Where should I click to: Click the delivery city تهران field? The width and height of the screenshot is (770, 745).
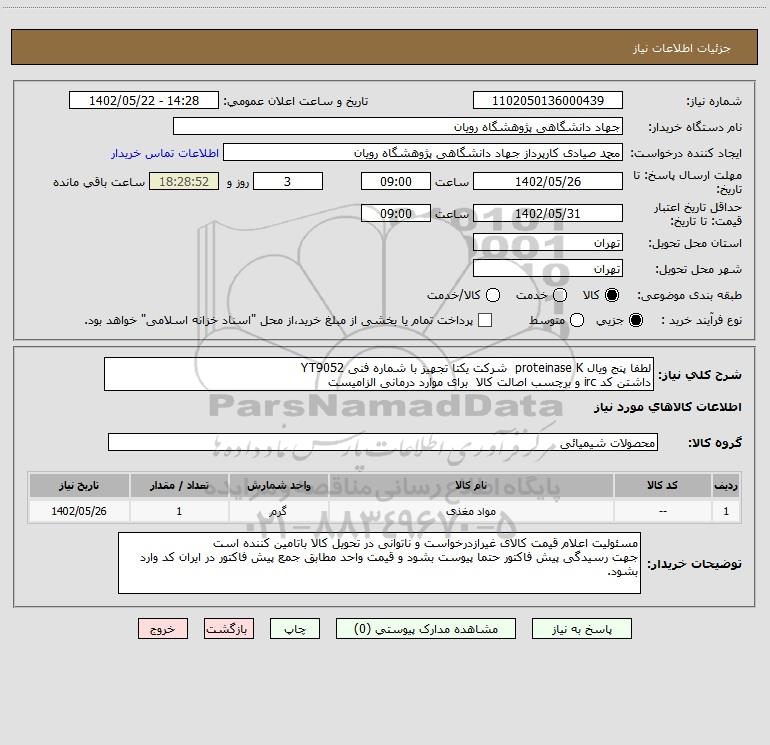point(548,268)
